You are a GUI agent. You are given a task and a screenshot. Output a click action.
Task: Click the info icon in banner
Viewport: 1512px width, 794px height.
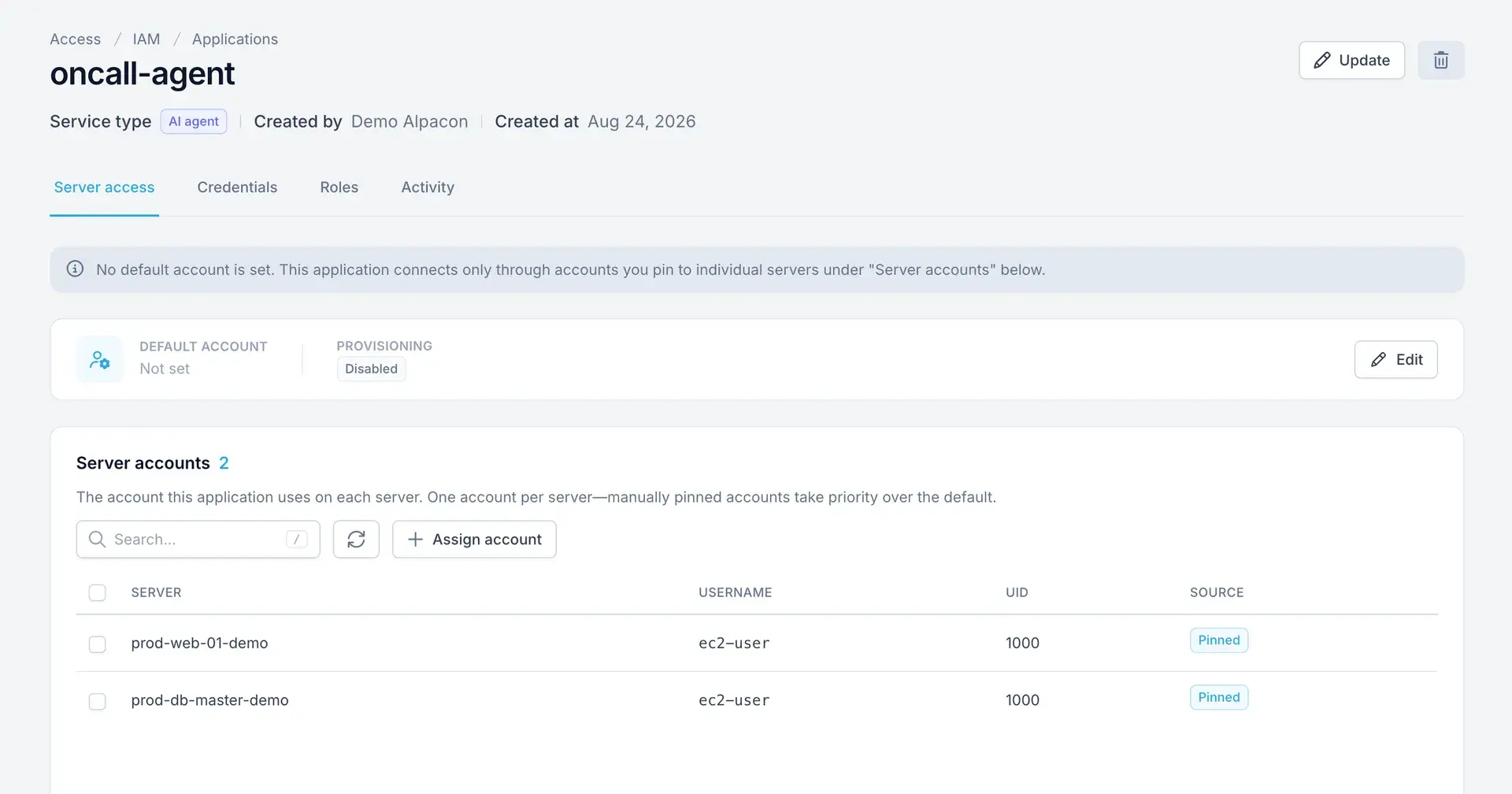click(75, 269)
